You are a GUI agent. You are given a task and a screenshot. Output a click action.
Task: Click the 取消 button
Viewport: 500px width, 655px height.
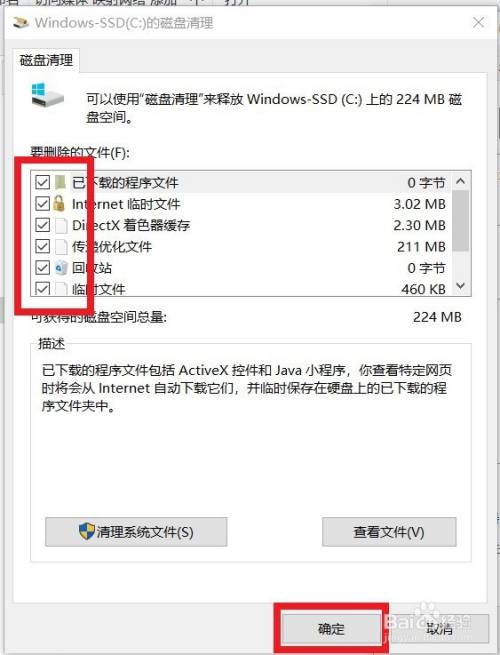pyautogui.click(x=439, y=628)
